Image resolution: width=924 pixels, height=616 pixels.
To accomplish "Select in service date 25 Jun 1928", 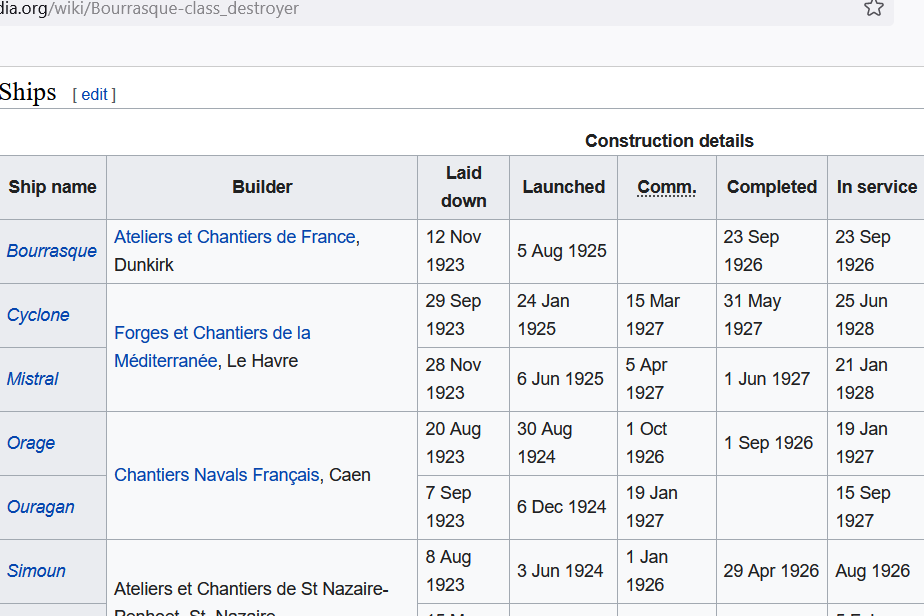I will click(x=862, y=315).
